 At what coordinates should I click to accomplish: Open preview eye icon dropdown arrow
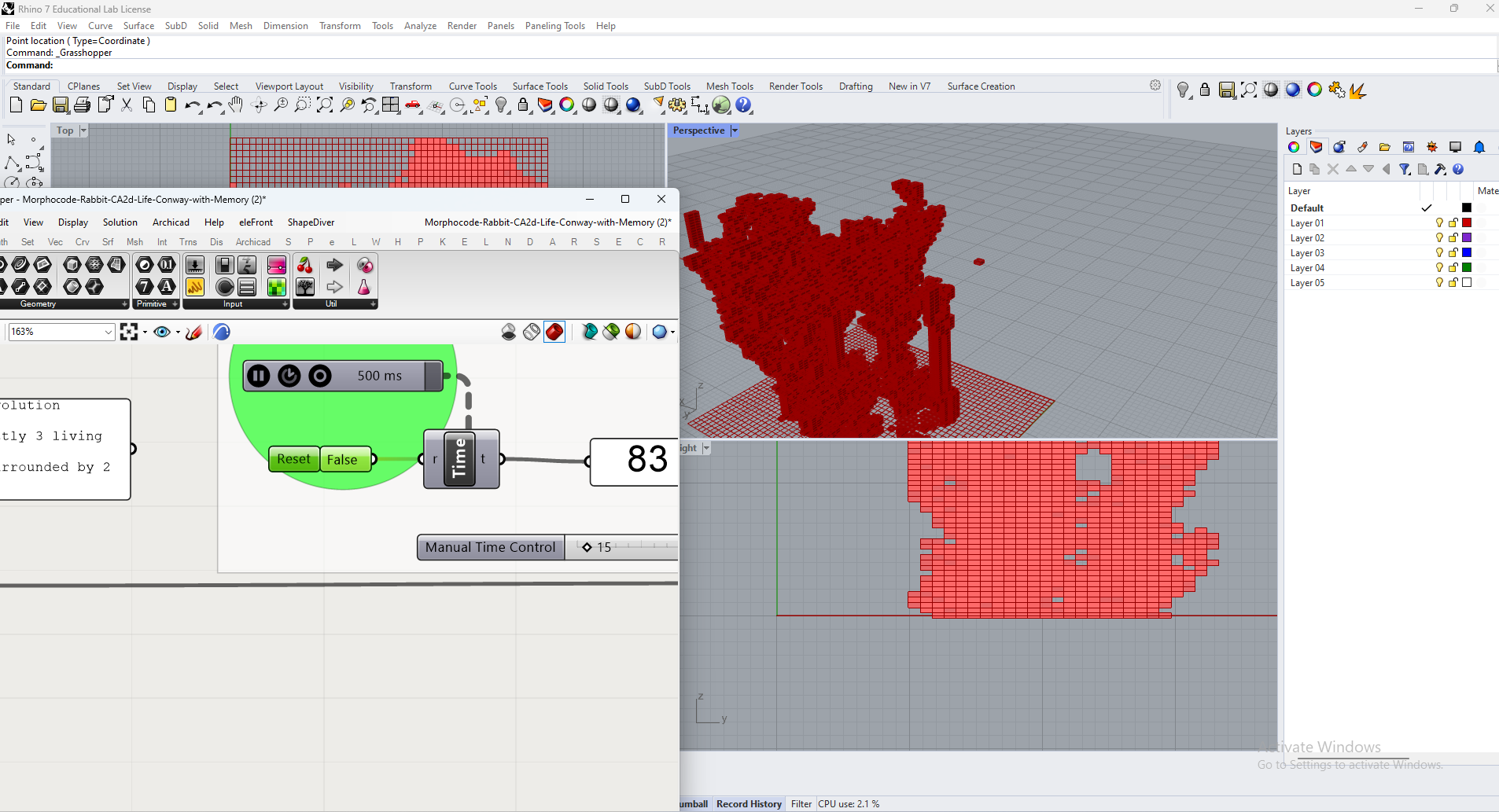[x=178, y=333]
